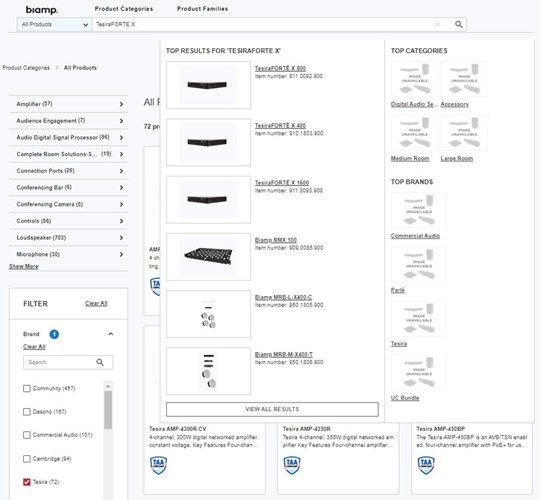The width and height of the screenshot is (540, 500).
Task: Clear the search field with X icon
Action: tap(437, 24)
